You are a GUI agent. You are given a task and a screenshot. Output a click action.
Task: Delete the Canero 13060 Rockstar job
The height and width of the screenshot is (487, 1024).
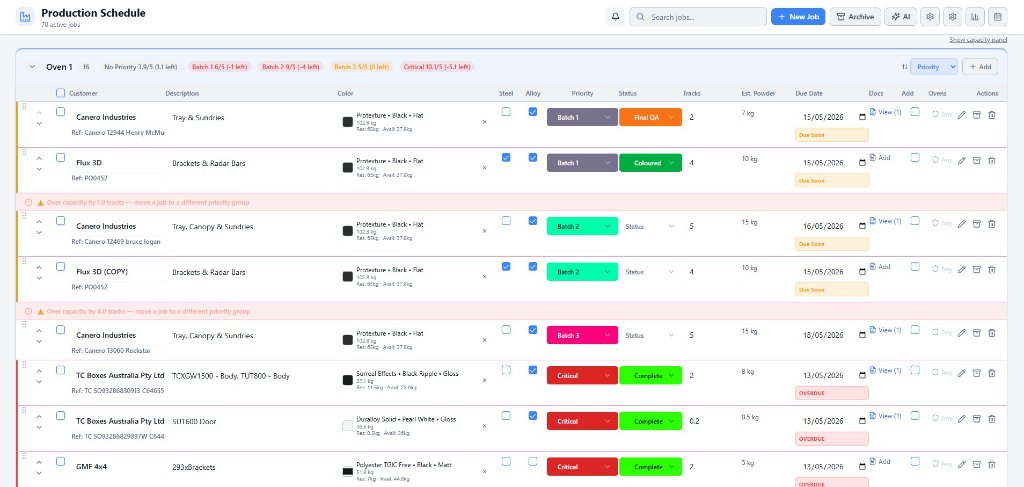(992, 333)
